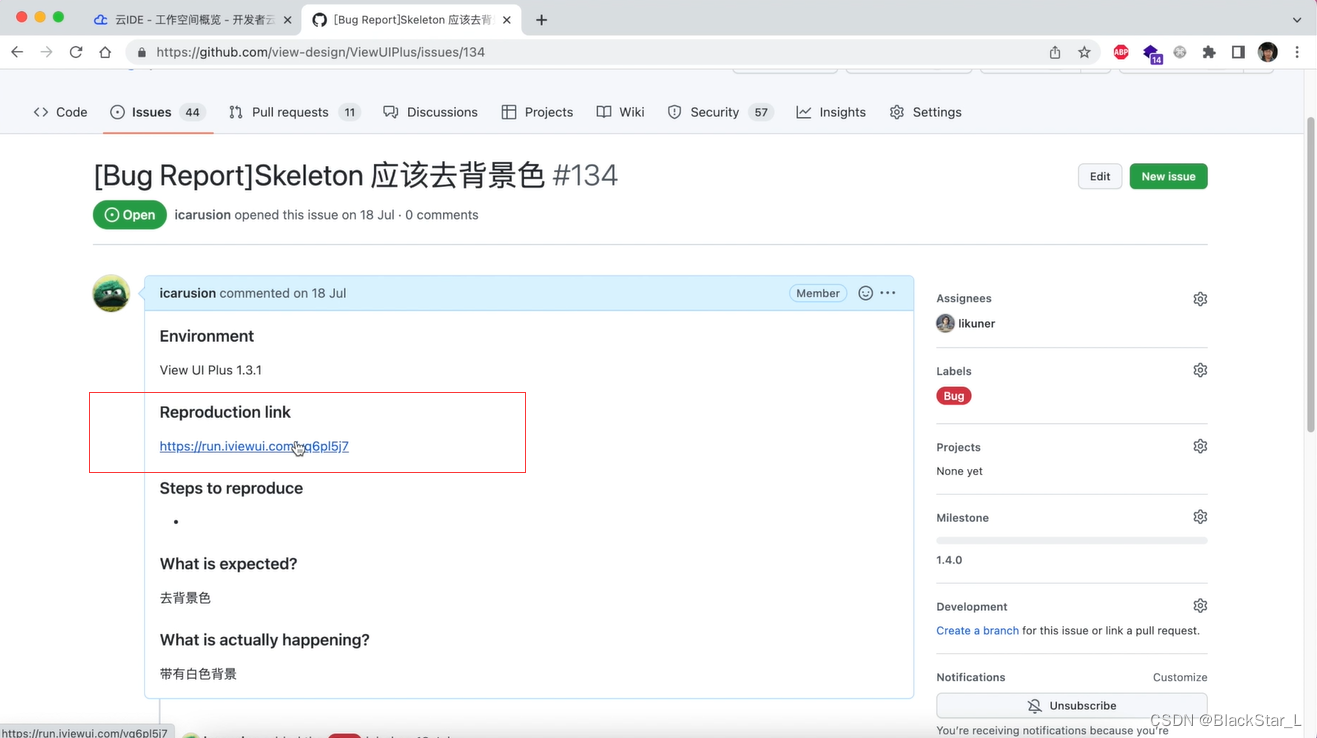Open the run.iviewui.com reproduction link

coord(254,446)
